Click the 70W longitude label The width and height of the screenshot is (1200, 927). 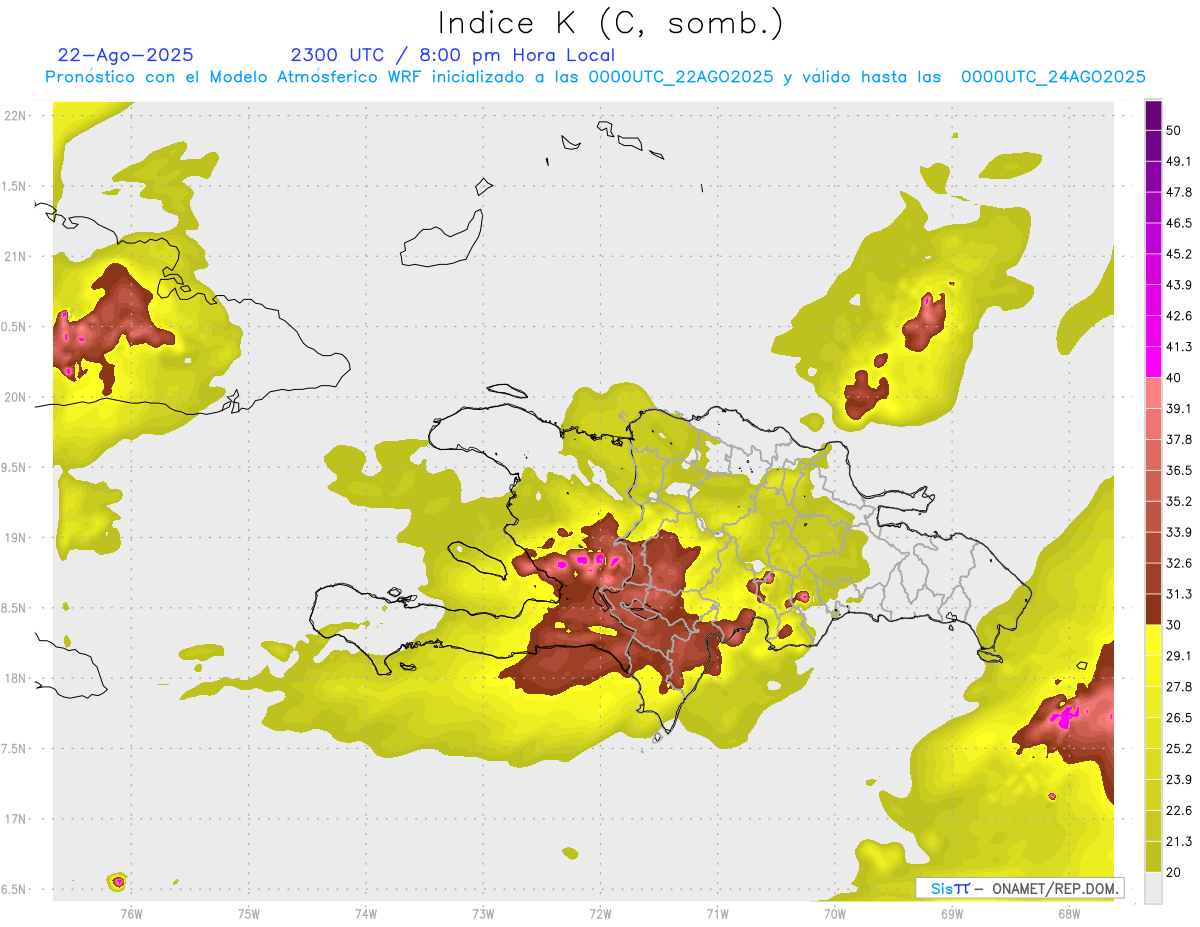(834, 913)
